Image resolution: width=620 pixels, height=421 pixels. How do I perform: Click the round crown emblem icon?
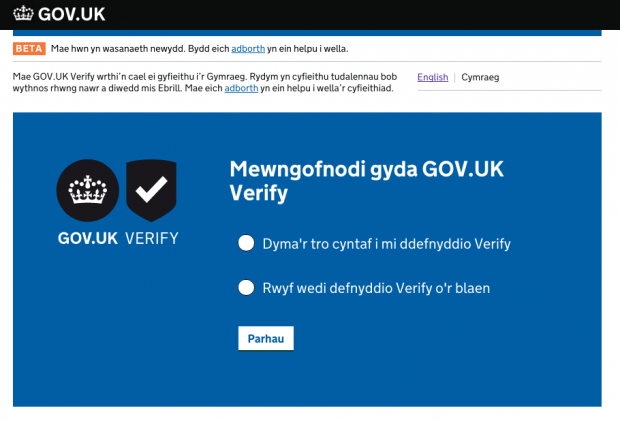(x=88, y=191)
